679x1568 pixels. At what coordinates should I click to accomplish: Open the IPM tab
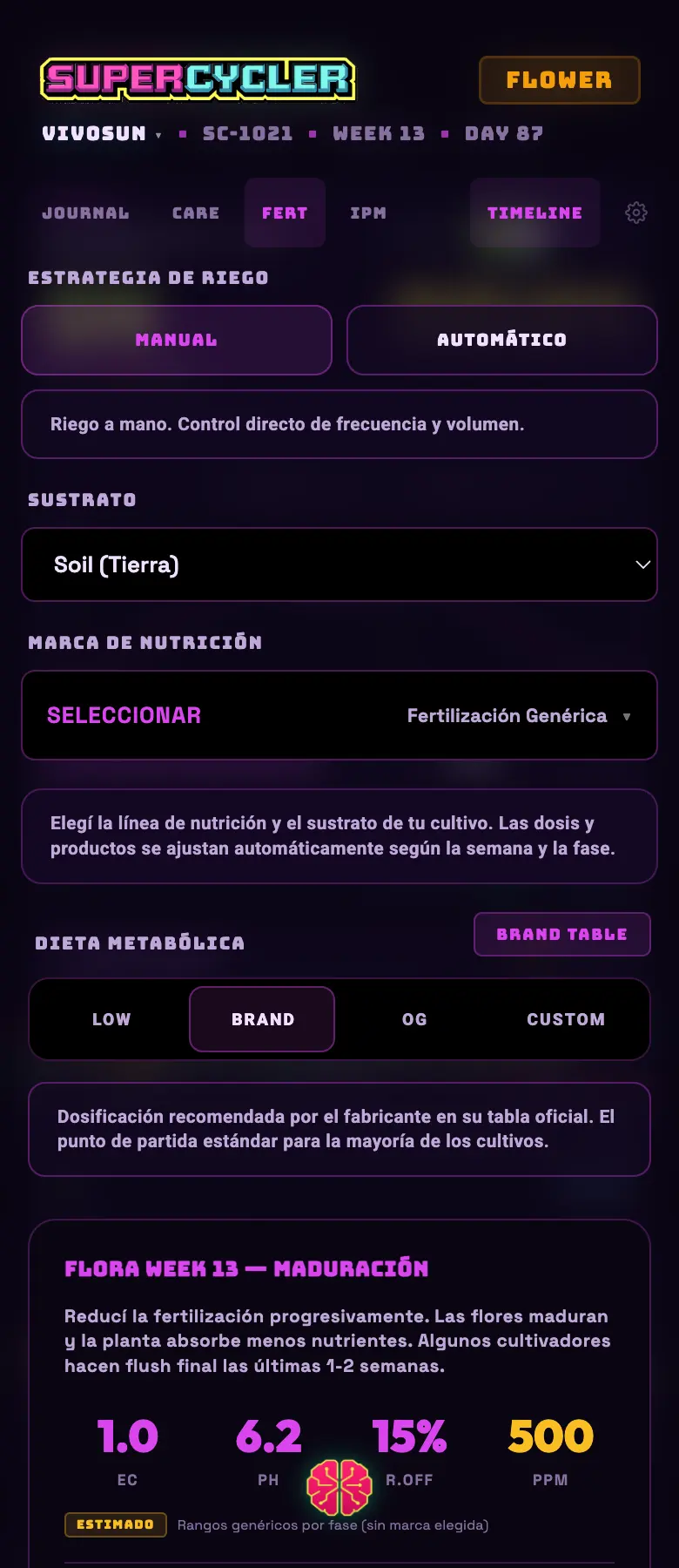[368, 213]
